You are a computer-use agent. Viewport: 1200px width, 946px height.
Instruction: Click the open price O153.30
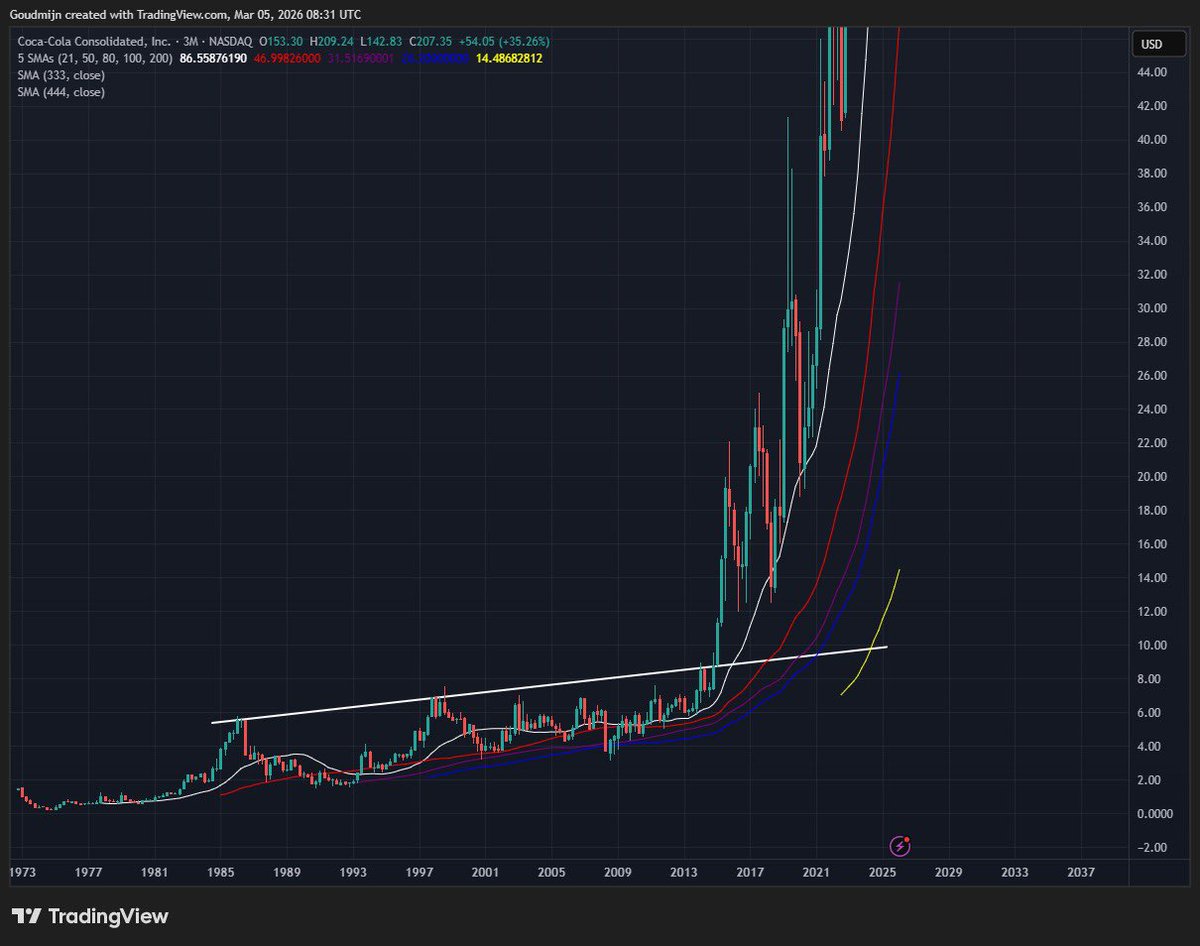(x=280, y=41)
